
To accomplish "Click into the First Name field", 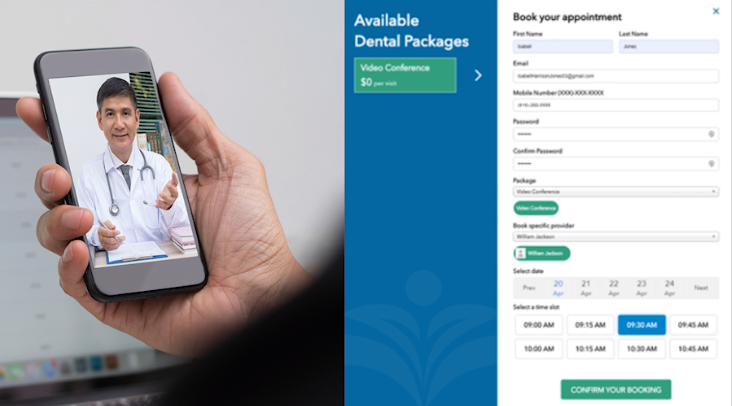I will (563, 46).
